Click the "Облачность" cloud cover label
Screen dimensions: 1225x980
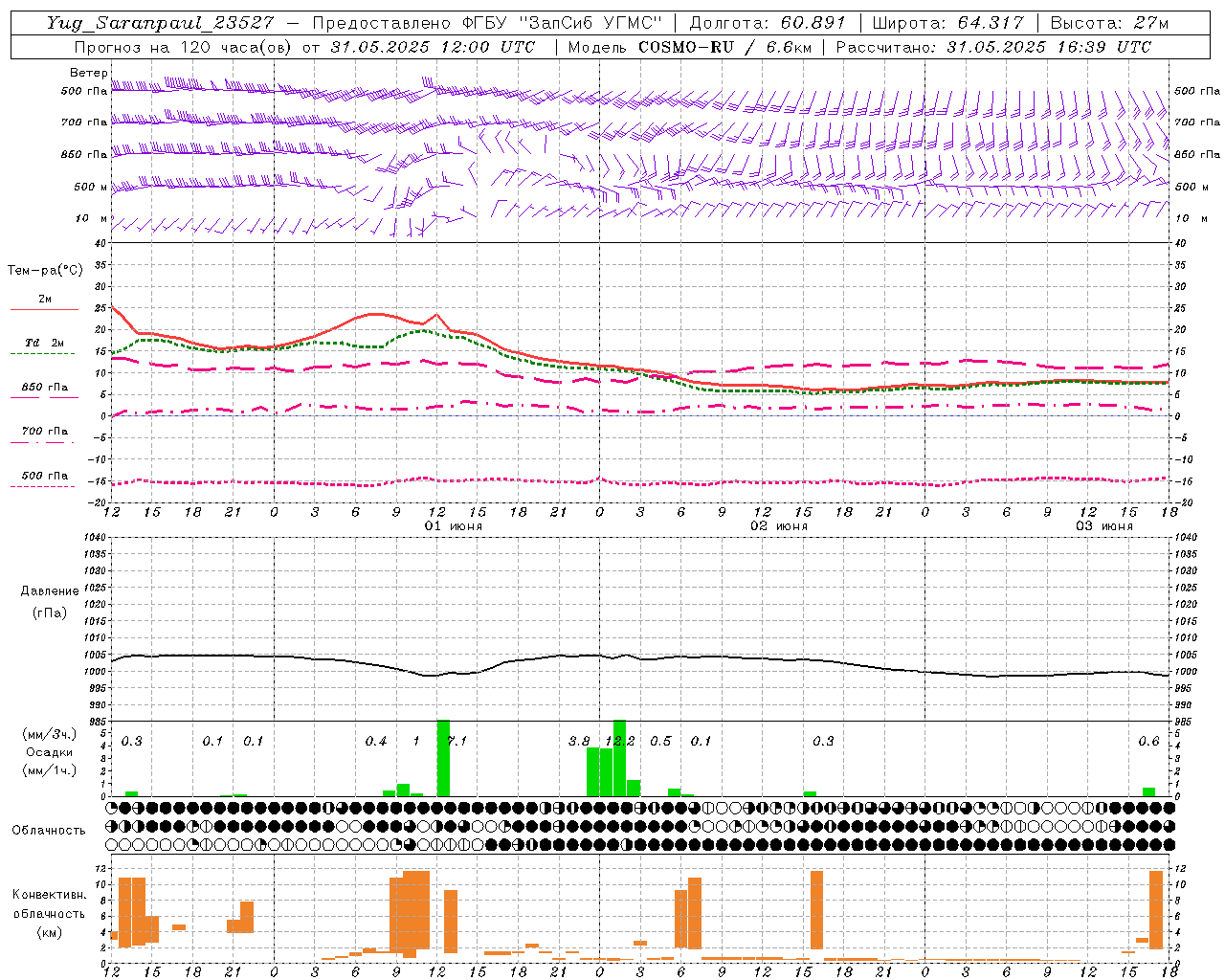(49, 830)
